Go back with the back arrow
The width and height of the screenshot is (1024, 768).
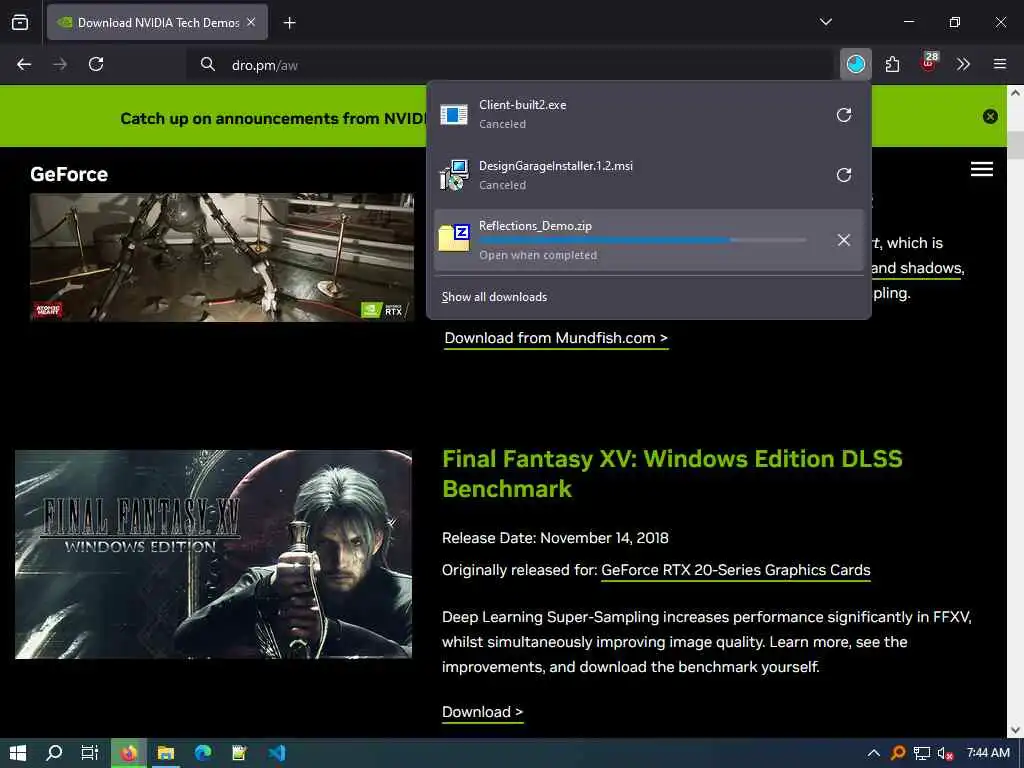tap(24, 64)
